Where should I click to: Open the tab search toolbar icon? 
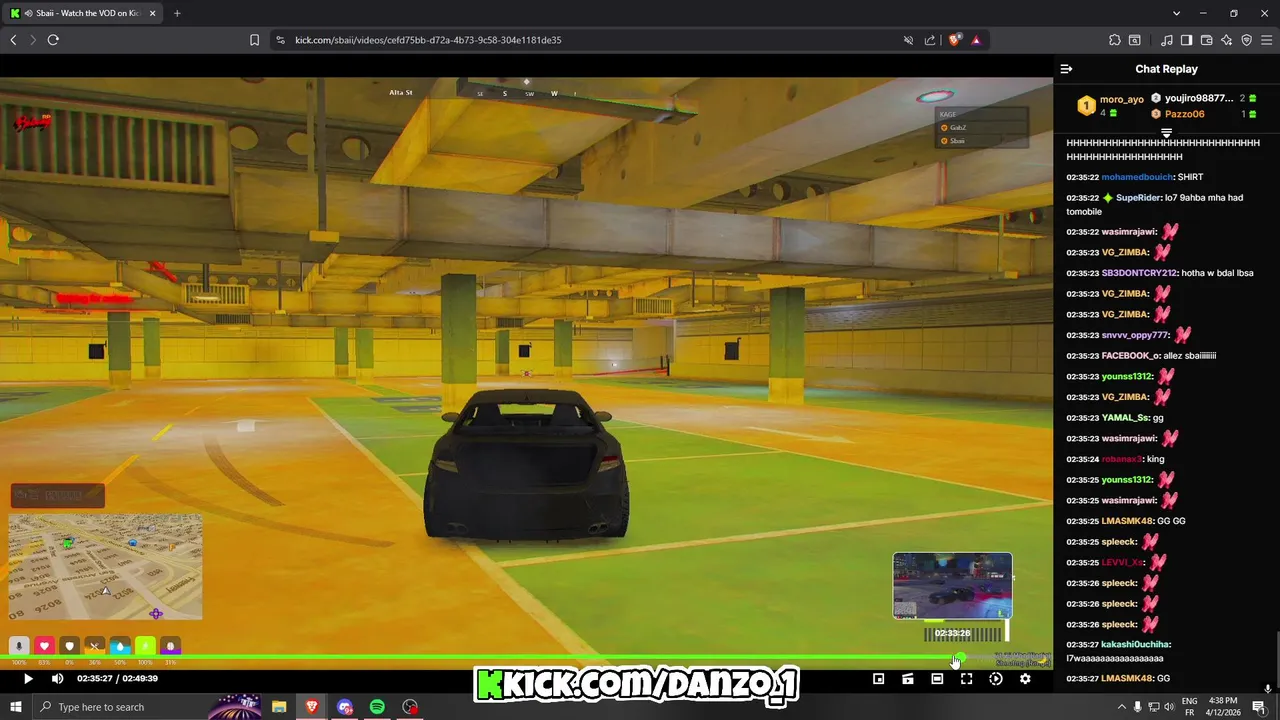pos(1135,40)
